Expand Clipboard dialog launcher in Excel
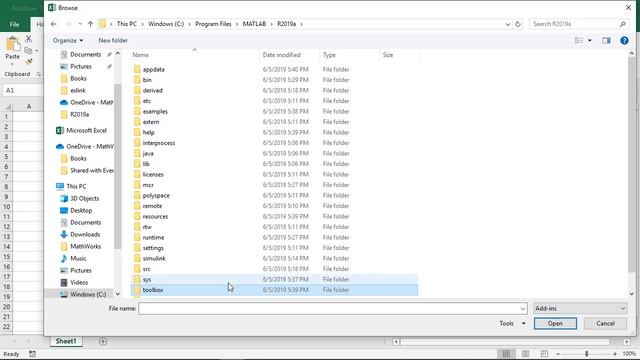Screen dimensions: 640x360 [39, 74]
